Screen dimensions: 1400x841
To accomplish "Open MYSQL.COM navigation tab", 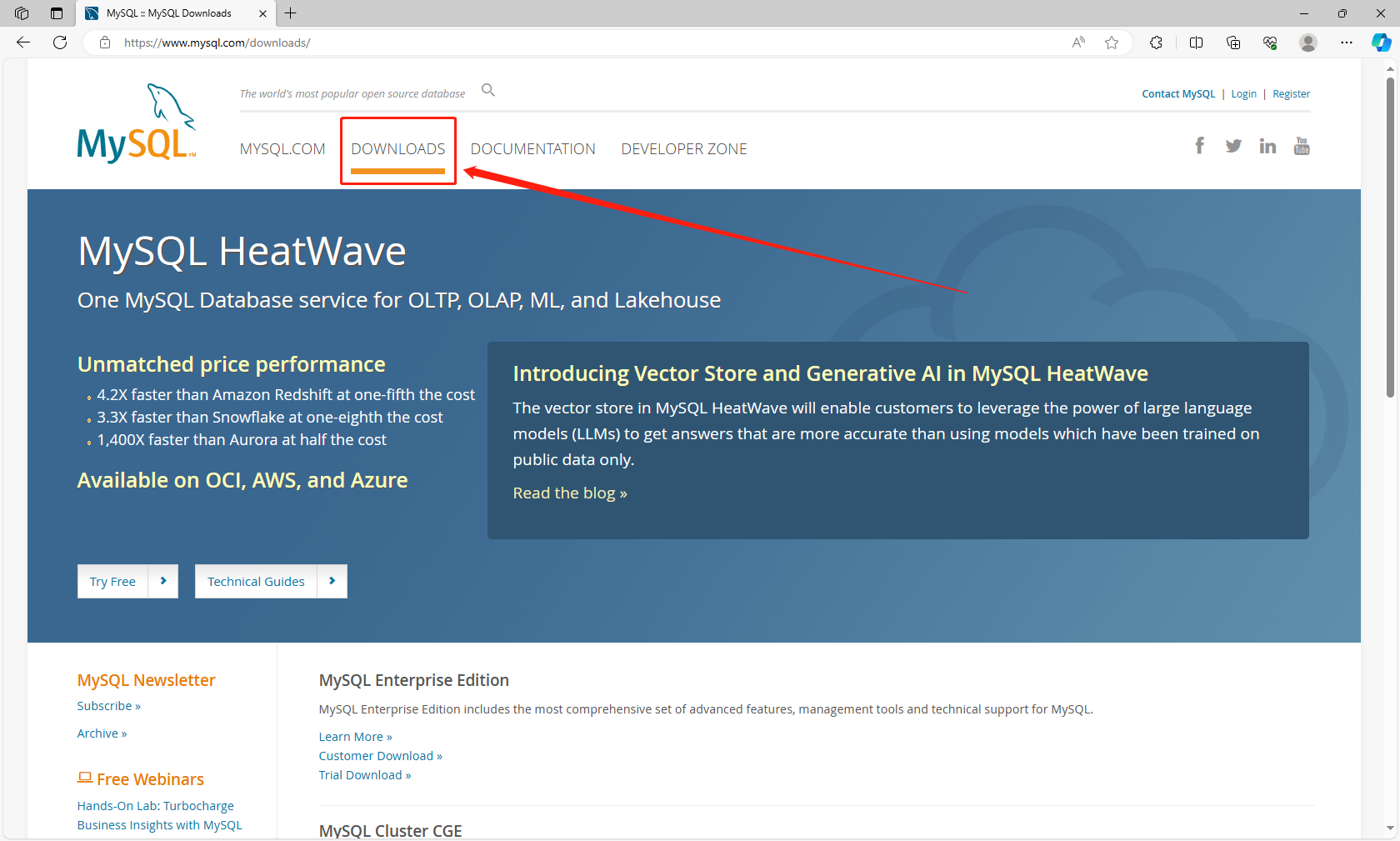I will point(282,149).
